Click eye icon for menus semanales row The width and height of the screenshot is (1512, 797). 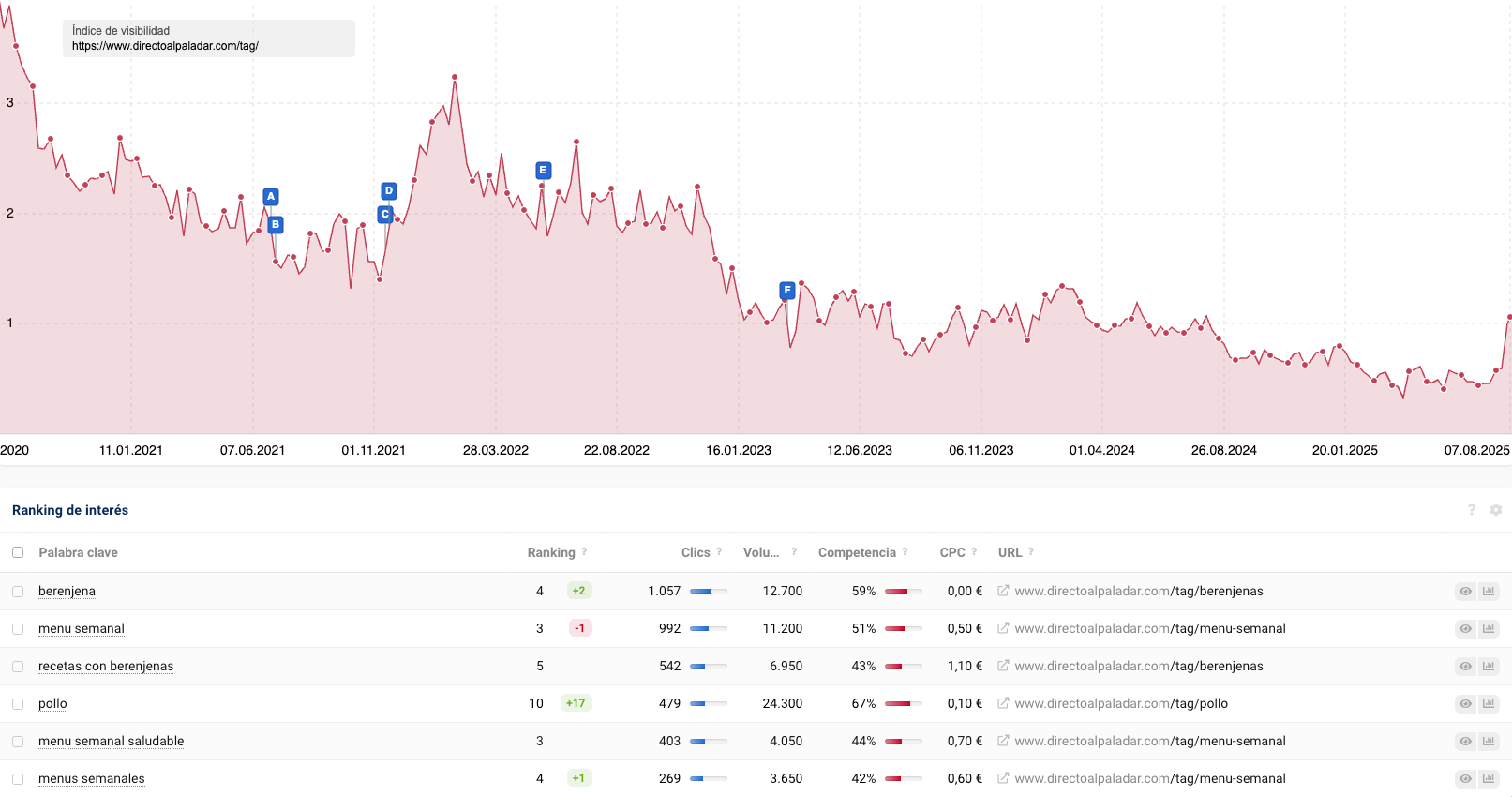click(1465, 778)
